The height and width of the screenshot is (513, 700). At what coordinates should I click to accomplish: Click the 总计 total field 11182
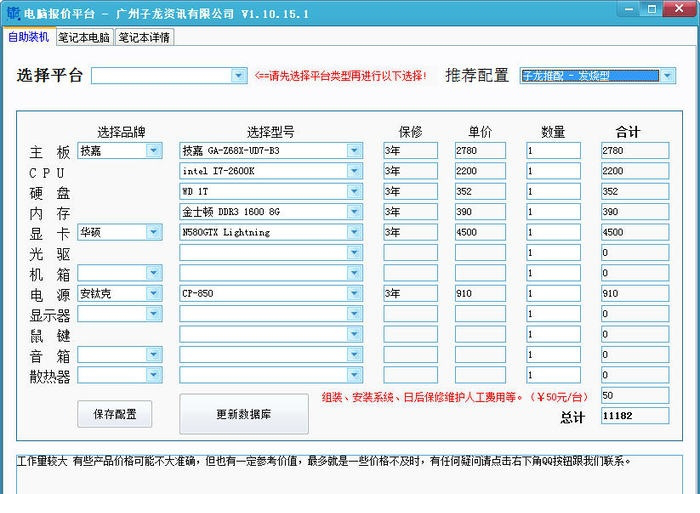(635, 416)
